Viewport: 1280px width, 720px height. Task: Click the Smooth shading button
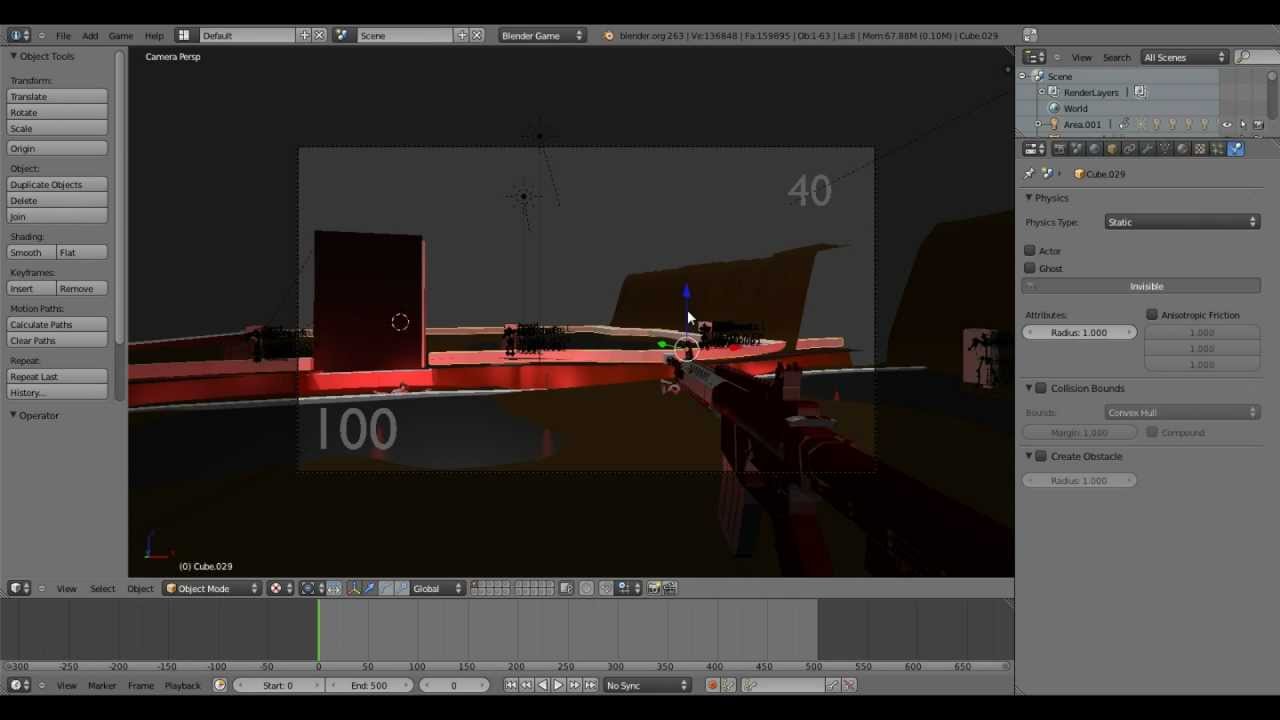(31, 252)
